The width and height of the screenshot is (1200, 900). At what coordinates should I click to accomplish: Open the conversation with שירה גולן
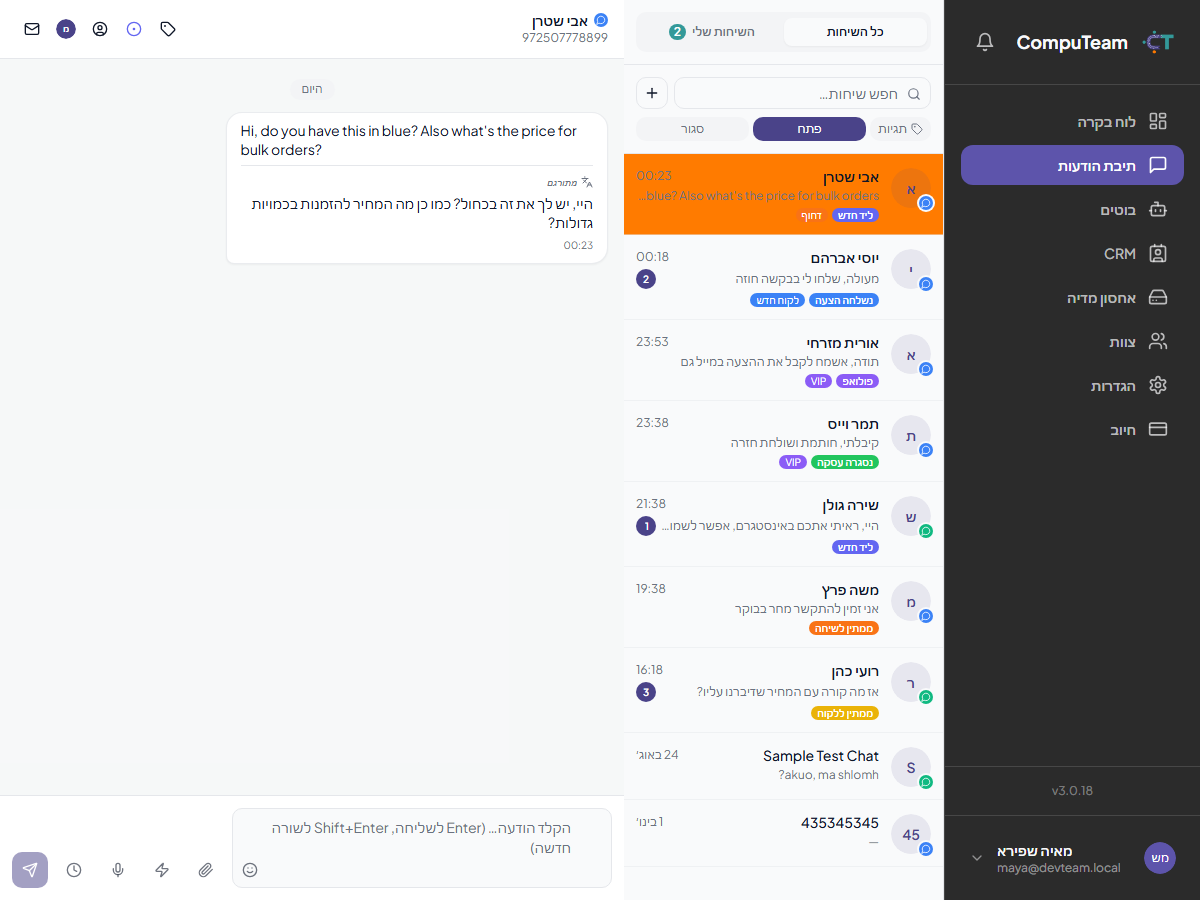tap(783, 525)
